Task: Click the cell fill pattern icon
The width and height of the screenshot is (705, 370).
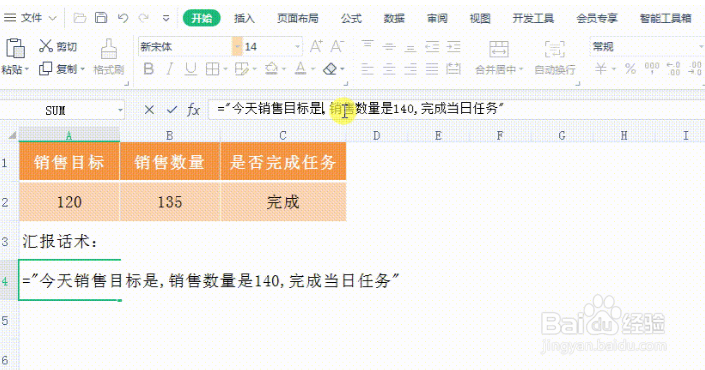Action: pos(241,69)
